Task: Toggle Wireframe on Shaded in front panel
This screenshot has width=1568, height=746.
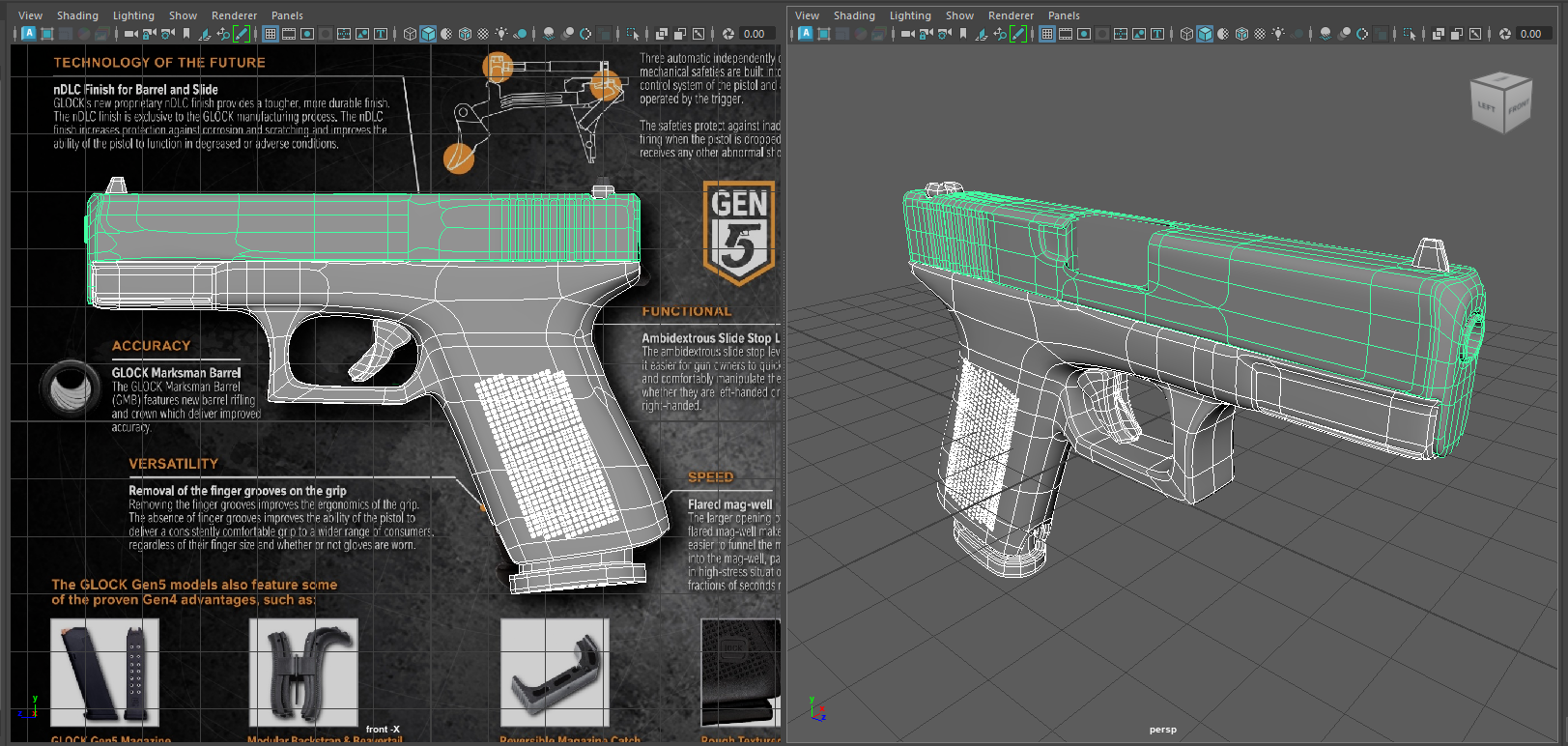Action: point(465,34)
